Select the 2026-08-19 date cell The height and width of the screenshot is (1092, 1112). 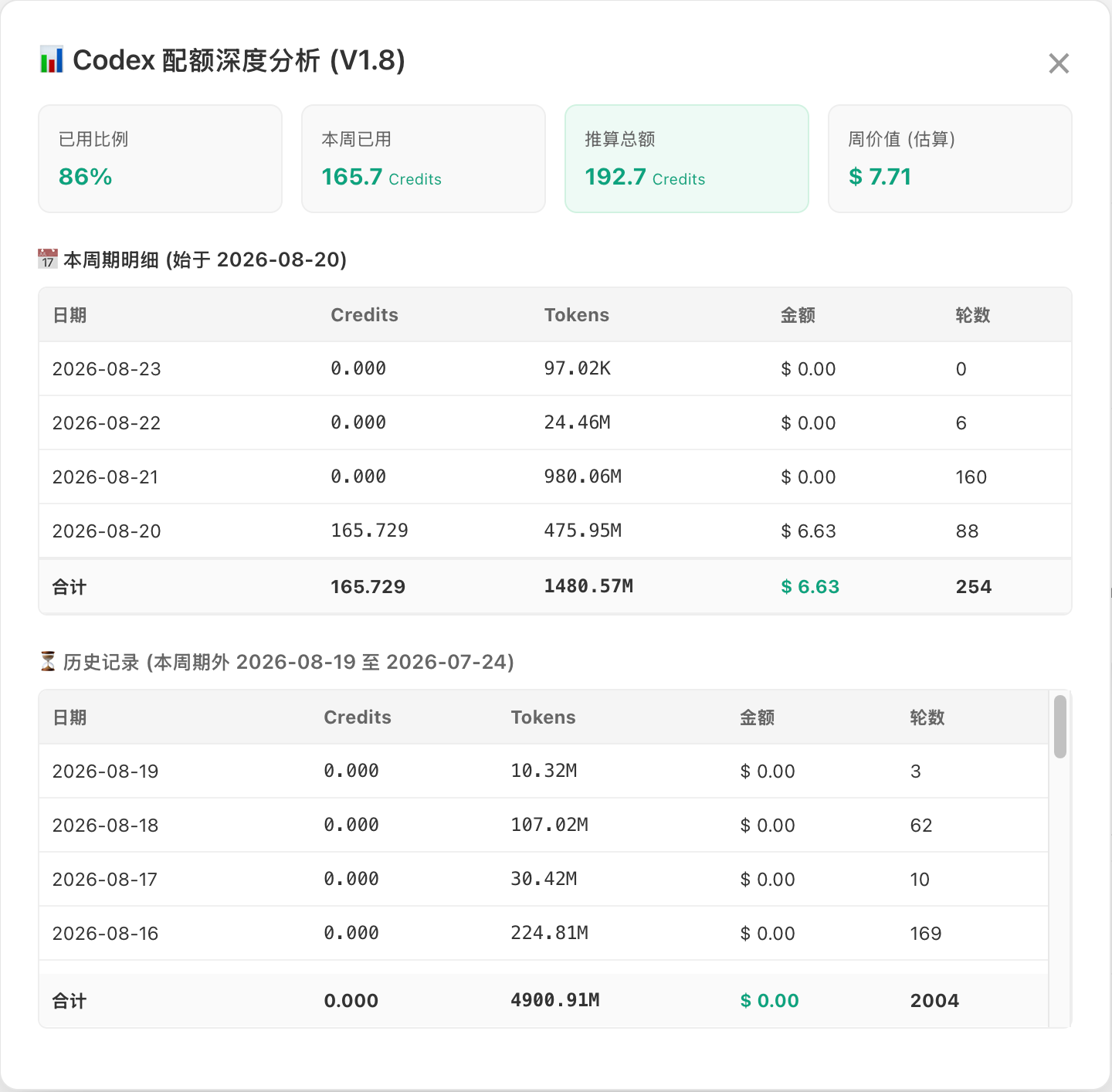tap(105, 772)
